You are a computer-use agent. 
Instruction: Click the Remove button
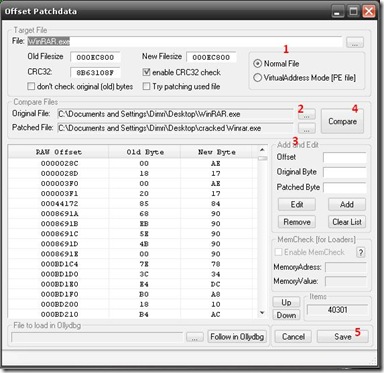pyautogui.click(x=297, y=222)
